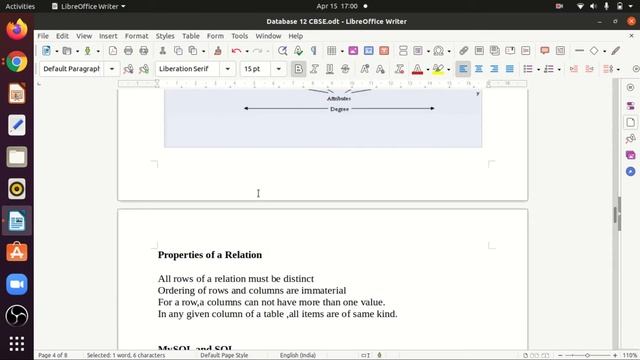Run the spelling check icon
Viewport: 640px width, 360px height.
tap(298, 51)
